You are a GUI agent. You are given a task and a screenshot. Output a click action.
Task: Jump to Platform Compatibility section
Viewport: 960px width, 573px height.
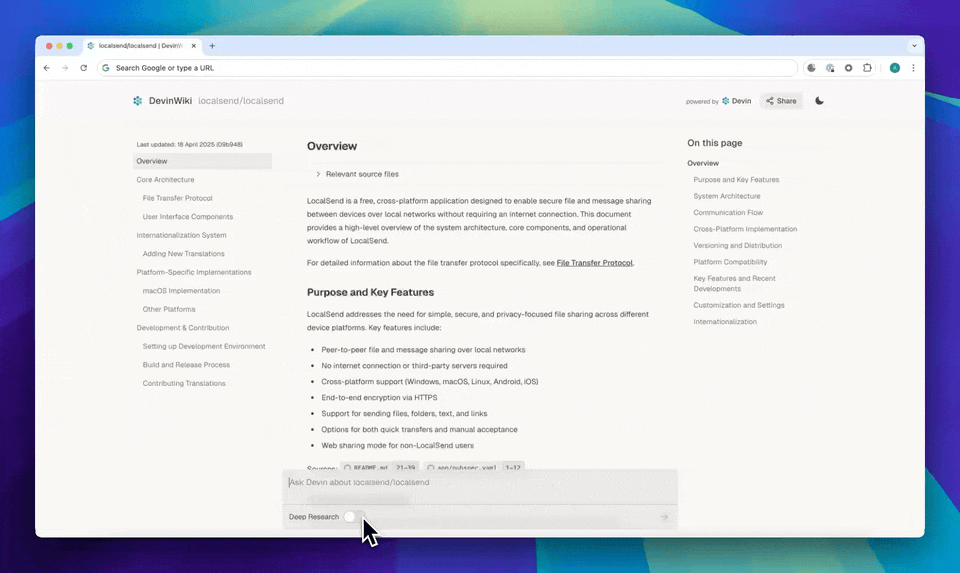tap(730, 262)
